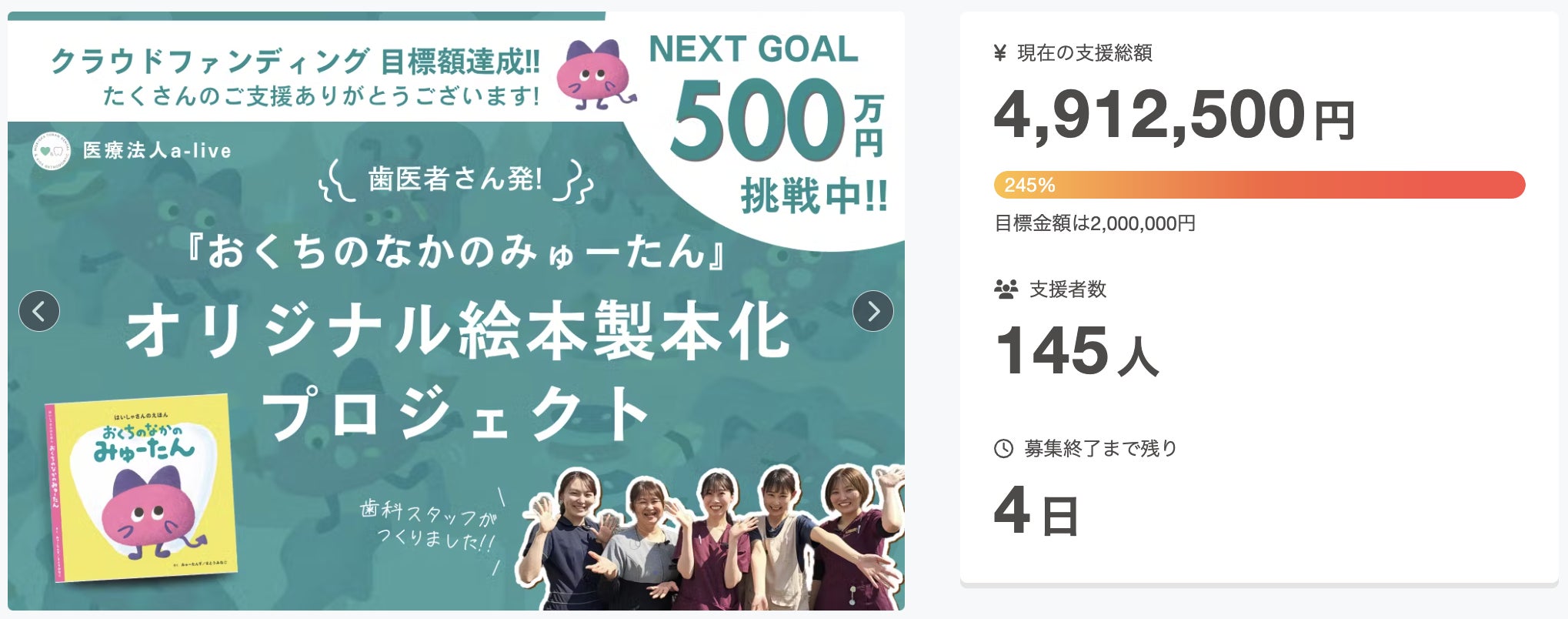The image size is (1568, 619).
Task: Click the 245% progress label
Action: pos(1029,185)
